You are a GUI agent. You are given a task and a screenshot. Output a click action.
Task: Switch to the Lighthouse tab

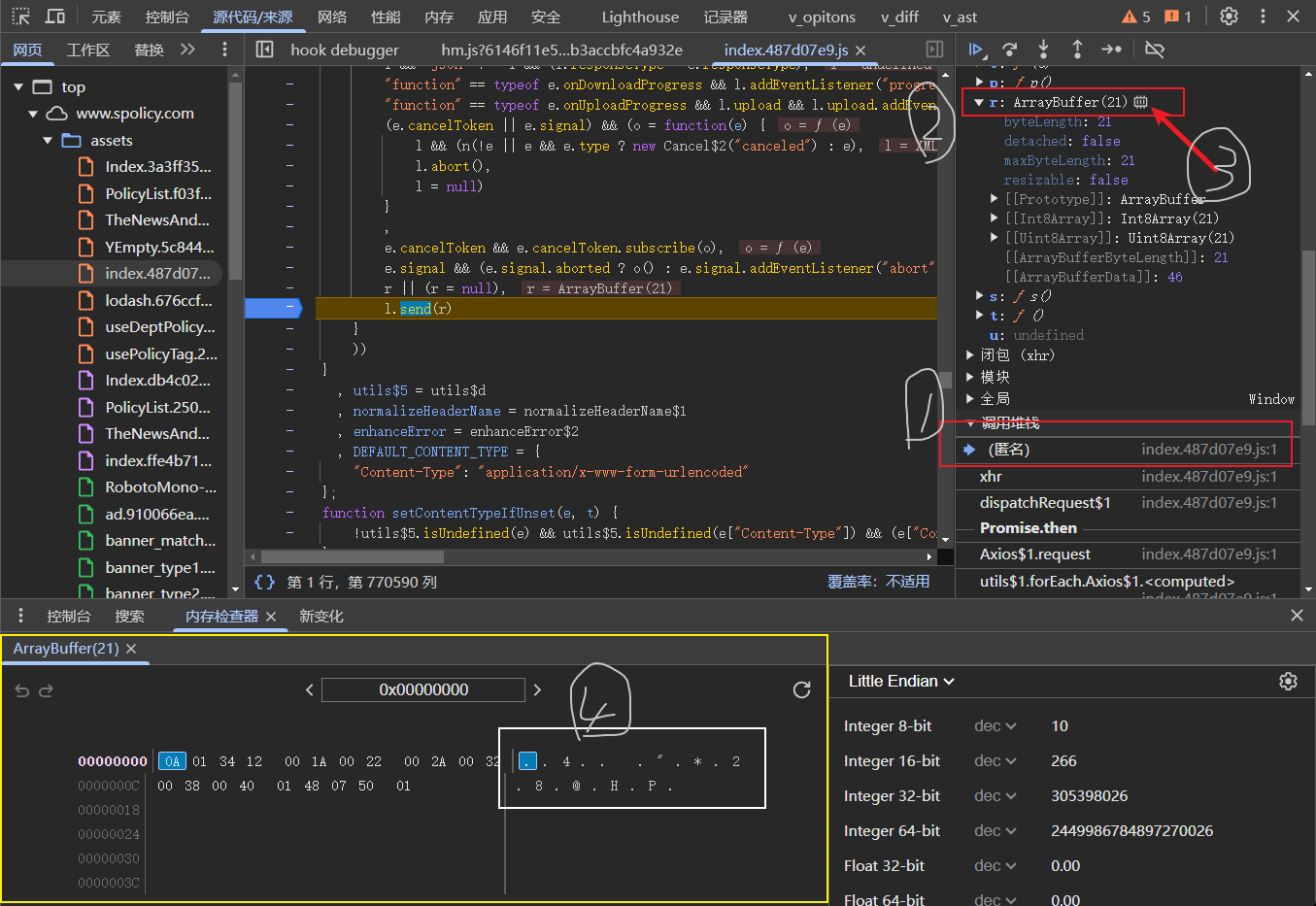(x=640, y=17)
